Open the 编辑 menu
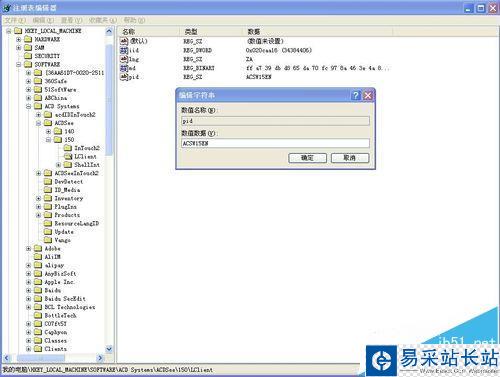Viewport: 500px width, 377px height. [43, 20]
